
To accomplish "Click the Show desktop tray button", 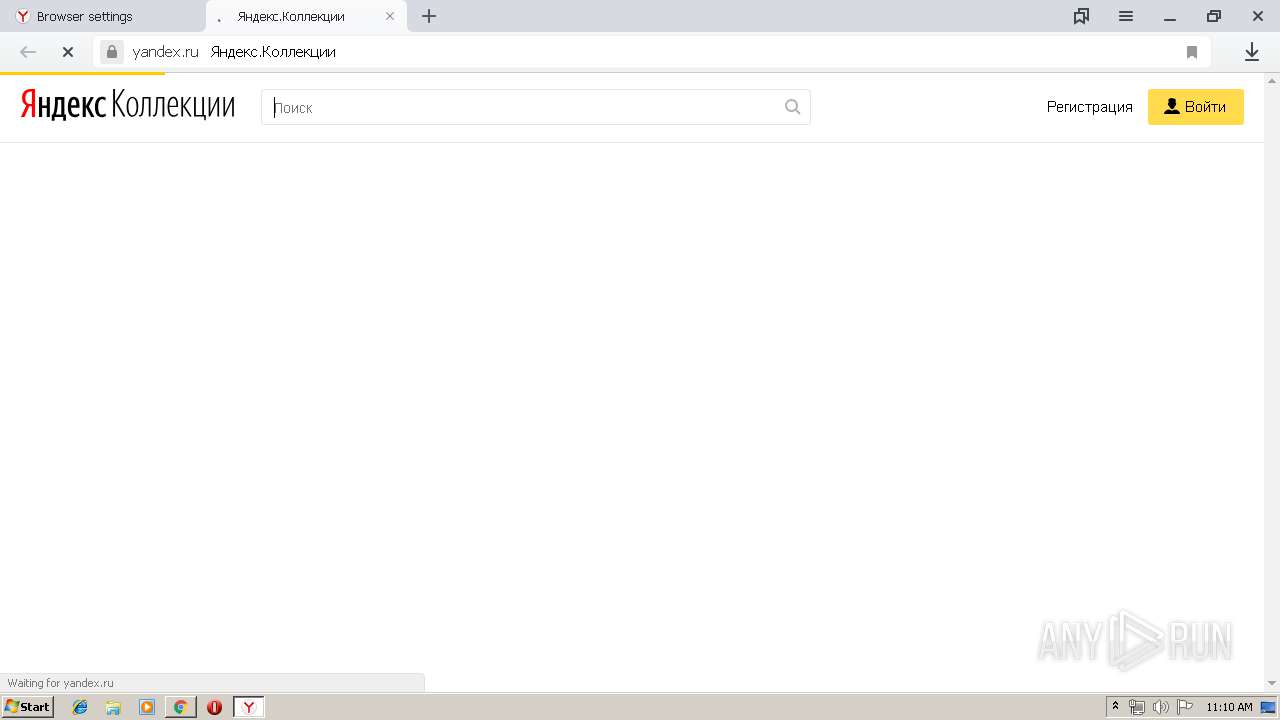I will (1268, 707).
